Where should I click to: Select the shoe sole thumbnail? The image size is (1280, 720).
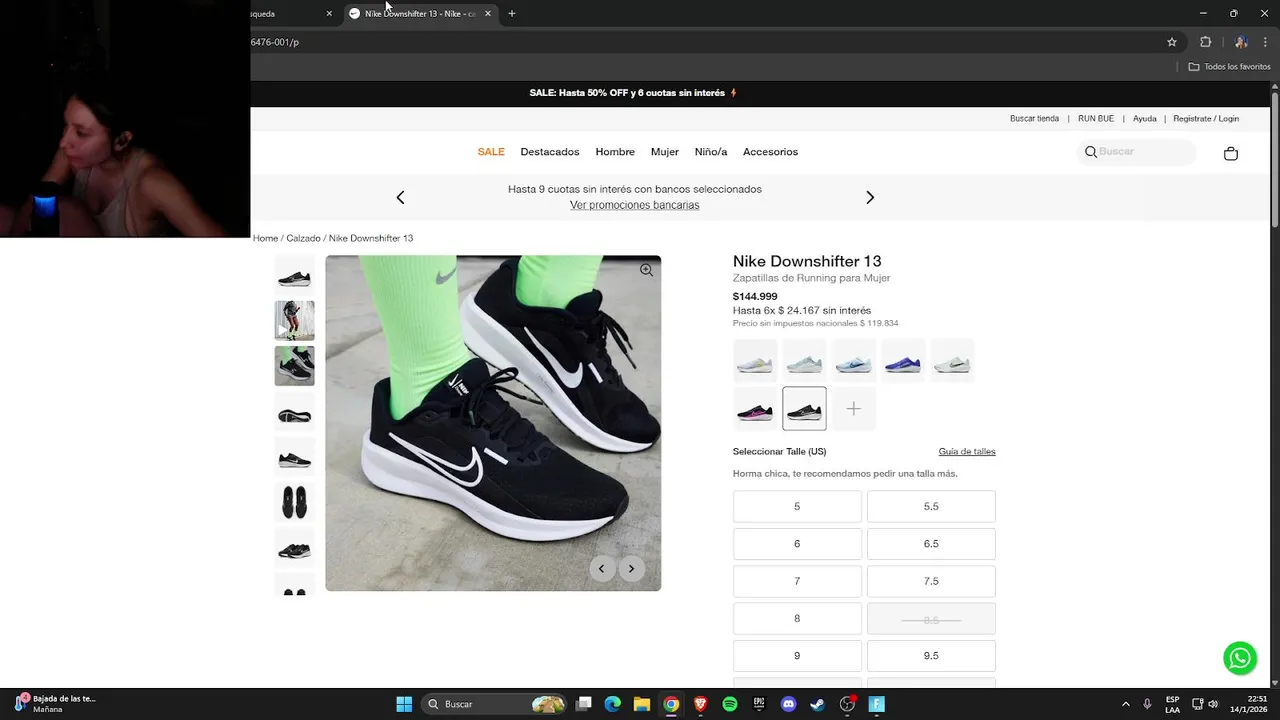click(x=294, y=411)
